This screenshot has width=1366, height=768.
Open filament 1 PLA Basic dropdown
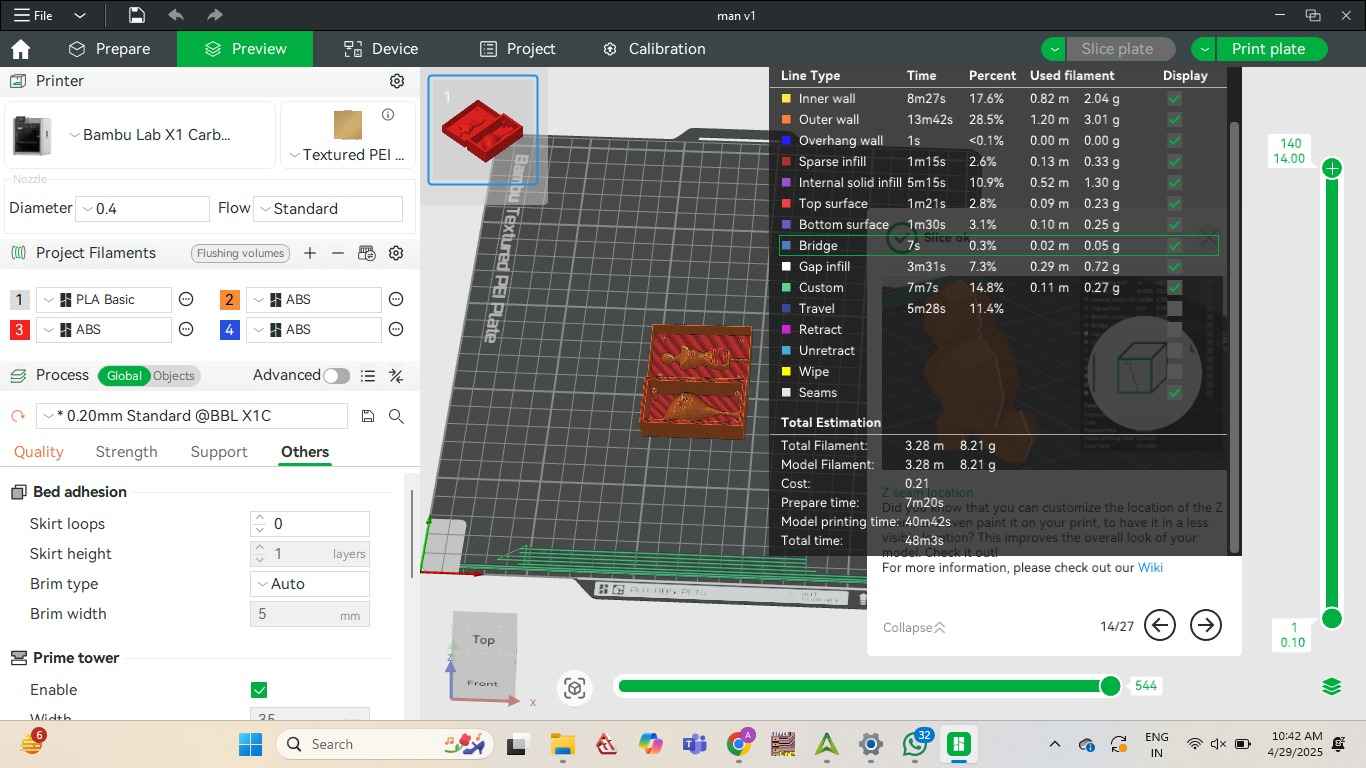click(104, 299)
